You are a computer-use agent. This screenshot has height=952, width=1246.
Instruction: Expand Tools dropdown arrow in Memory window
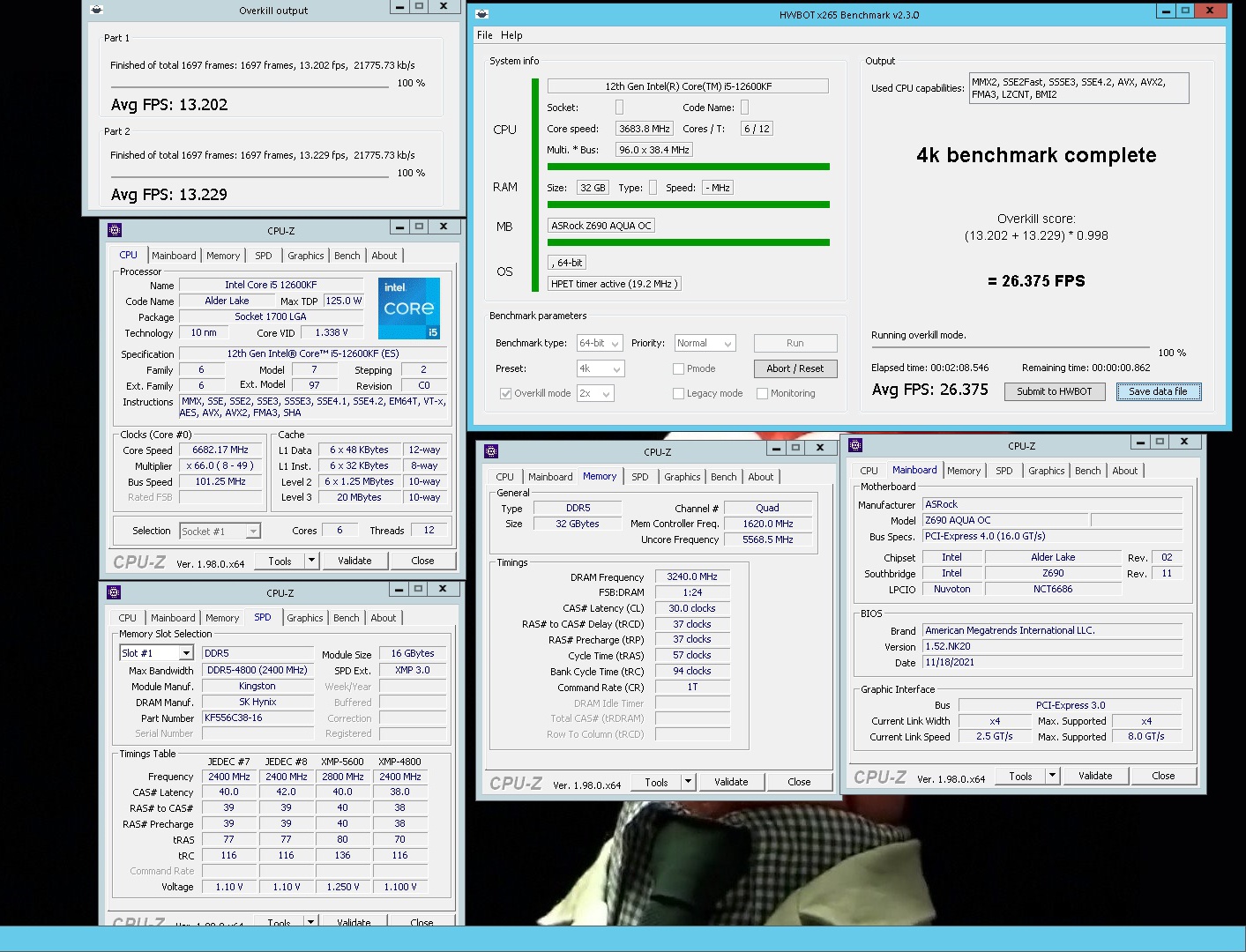coord(688,782)
